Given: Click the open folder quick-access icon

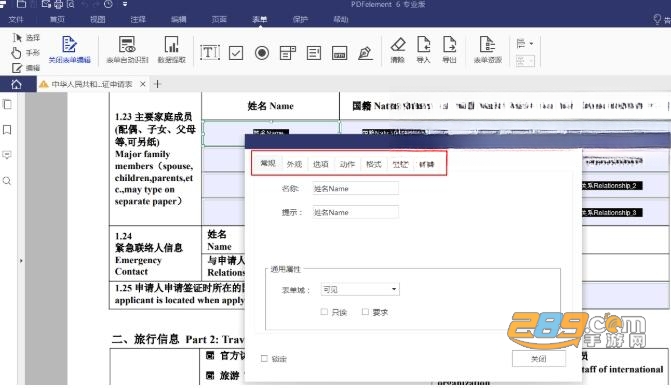Looking at the screenshot, I should coord(21,5).
